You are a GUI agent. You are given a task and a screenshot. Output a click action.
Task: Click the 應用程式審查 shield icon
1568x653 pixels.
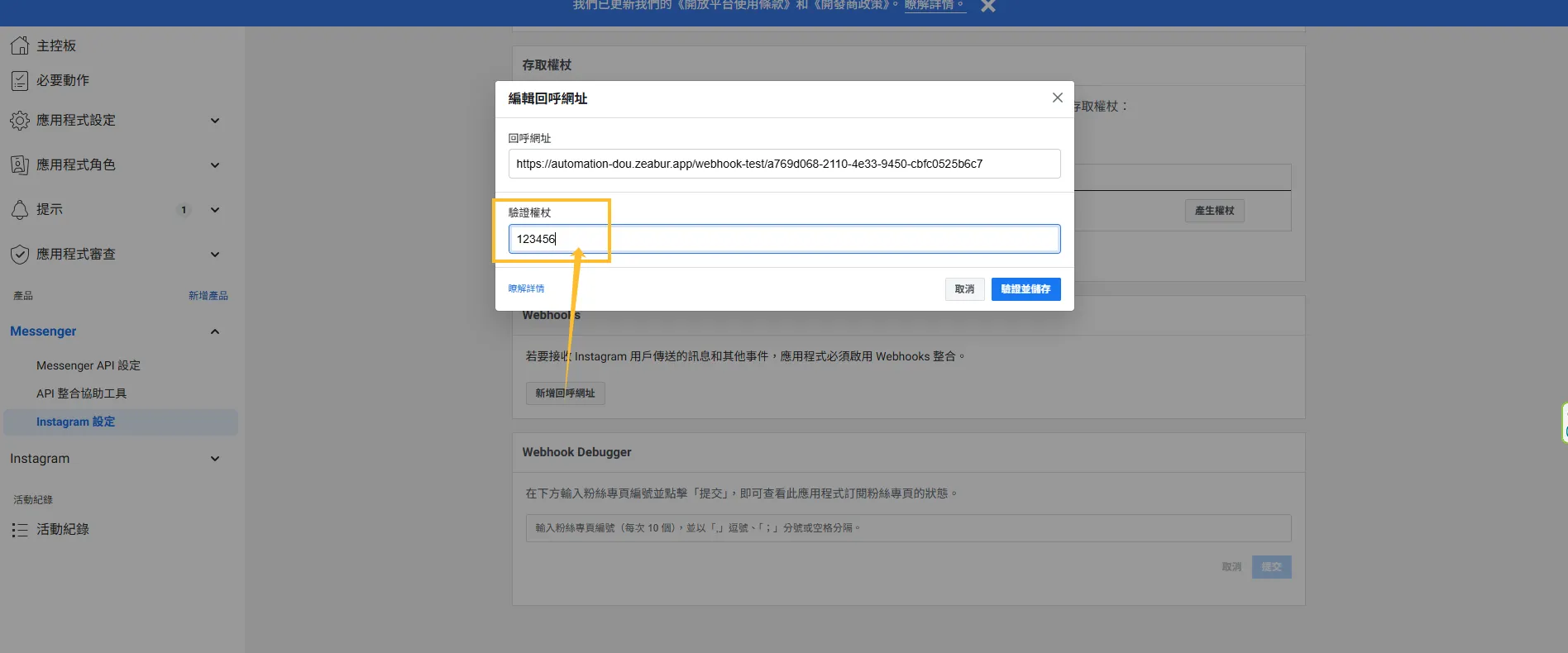(20, 255)
